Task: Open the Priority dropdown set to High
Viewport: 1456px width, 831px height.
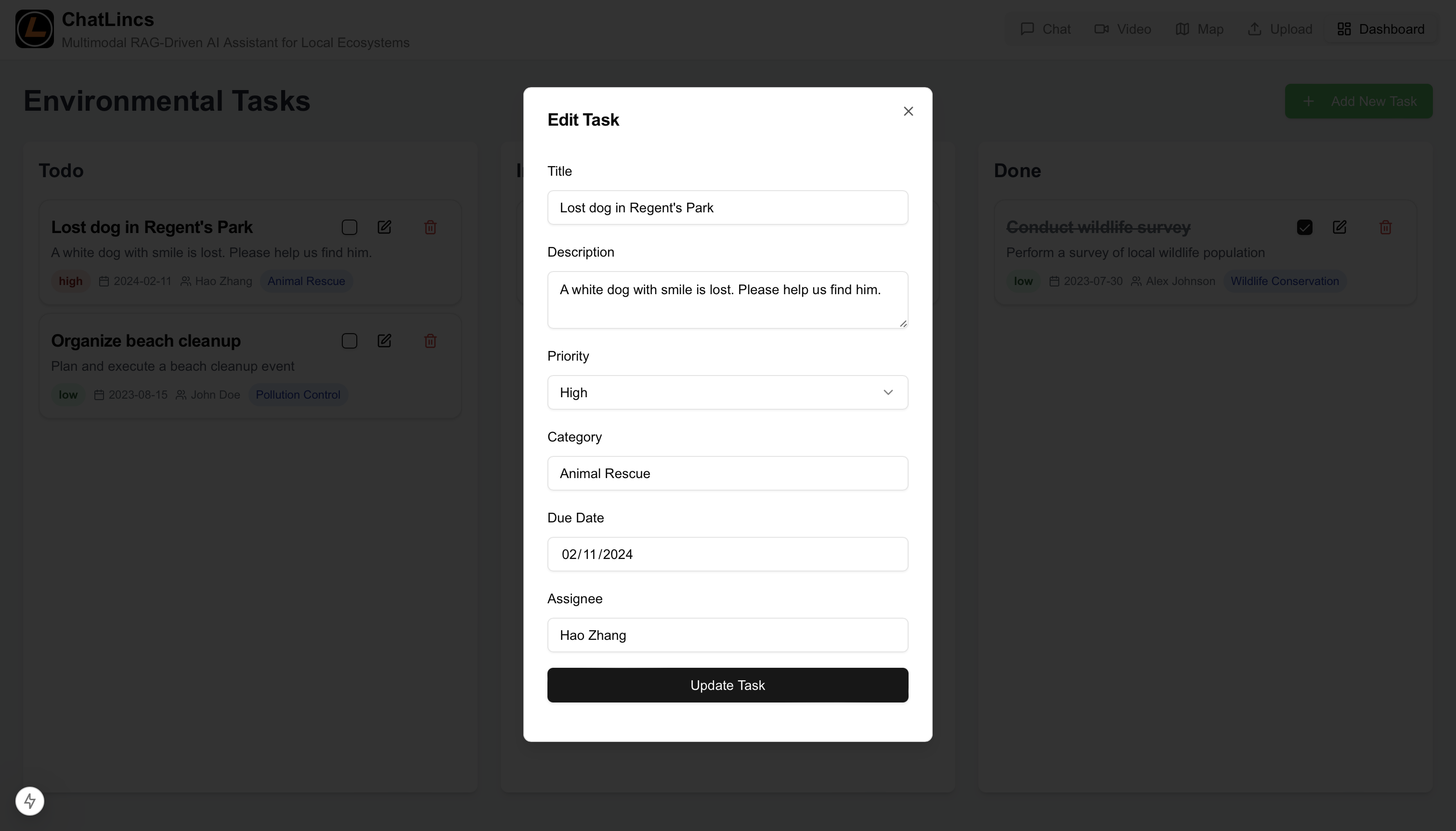Action: point(727,392)
